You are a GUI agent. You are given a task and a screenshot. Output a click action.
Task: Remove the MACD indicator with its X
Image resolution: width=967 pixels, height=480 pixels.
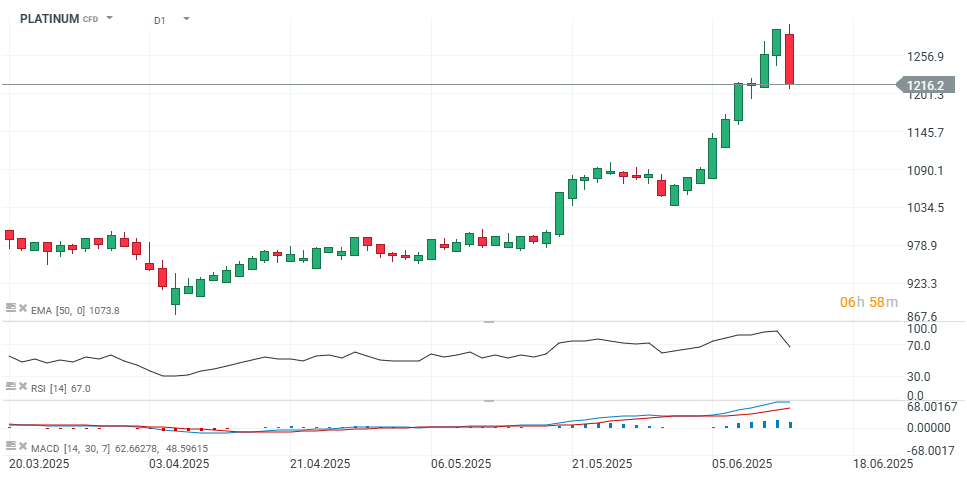[23, 446]
